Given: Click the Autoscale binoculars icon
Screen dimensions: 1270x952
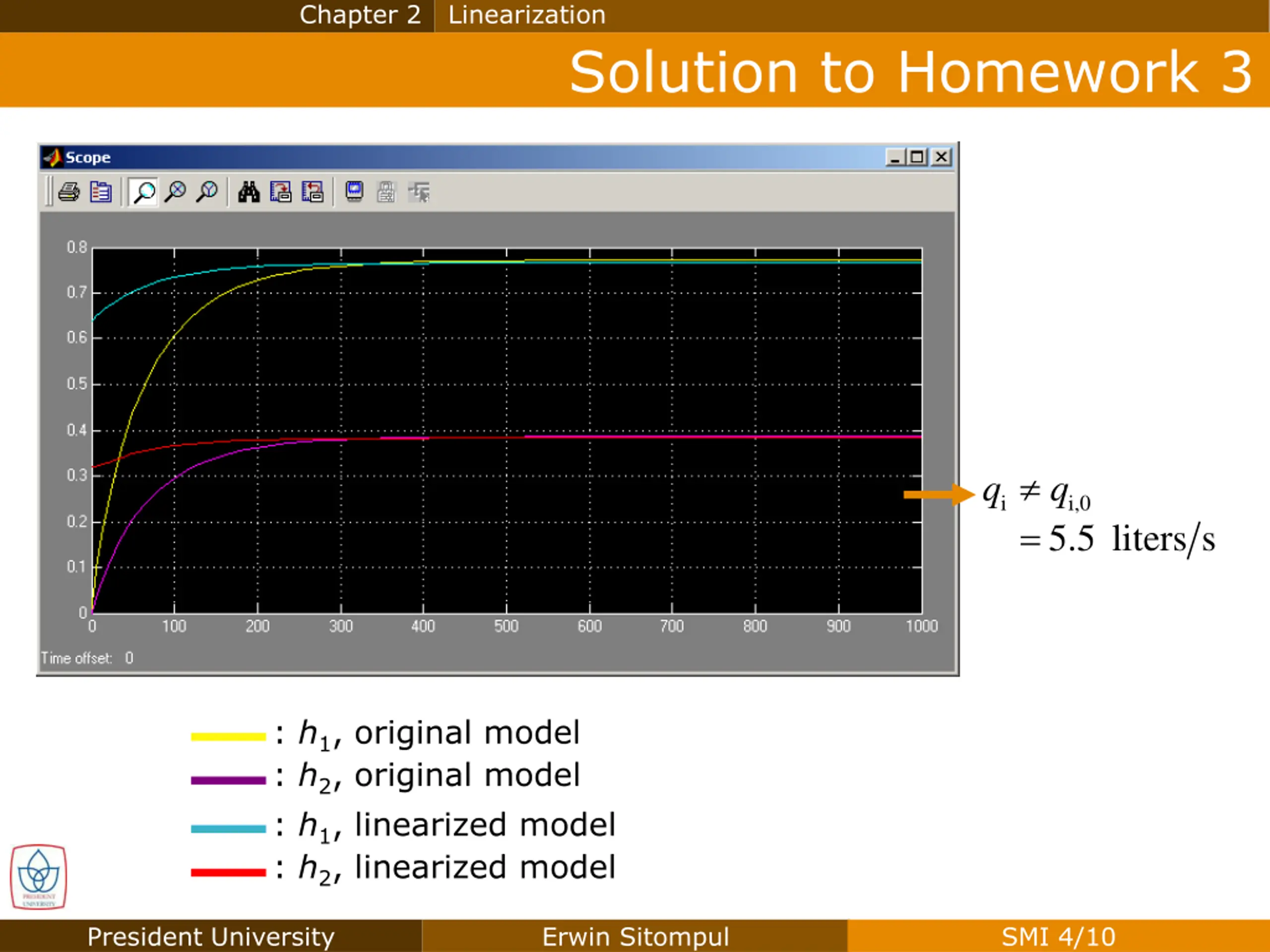Looking at the screenshot, I should (249, 192).
